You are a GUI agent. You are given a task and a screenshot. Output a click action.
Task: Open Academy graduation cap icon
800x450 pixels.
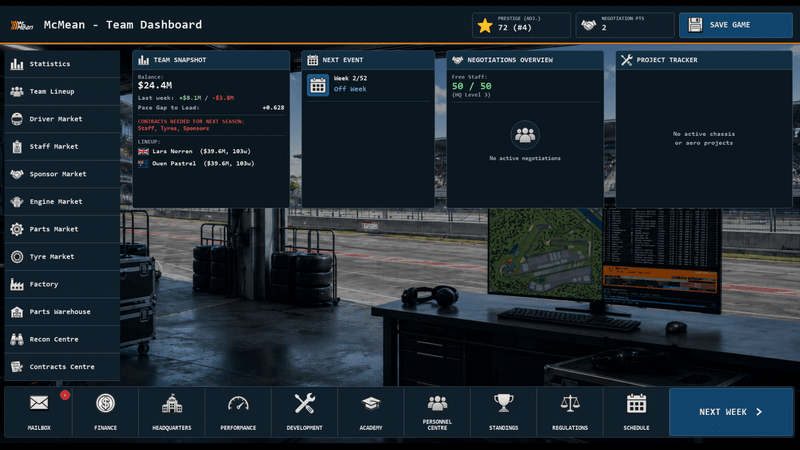click(371, 404)
